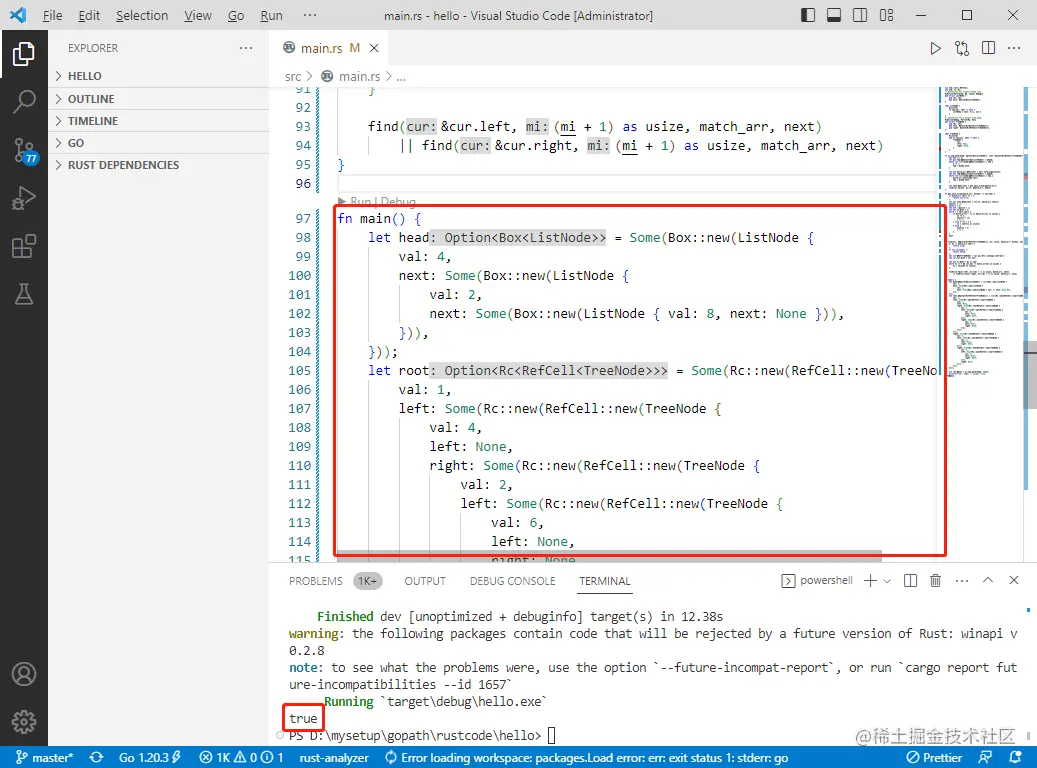
Task: Close the terminal panel
Action: click(1014, 580)
